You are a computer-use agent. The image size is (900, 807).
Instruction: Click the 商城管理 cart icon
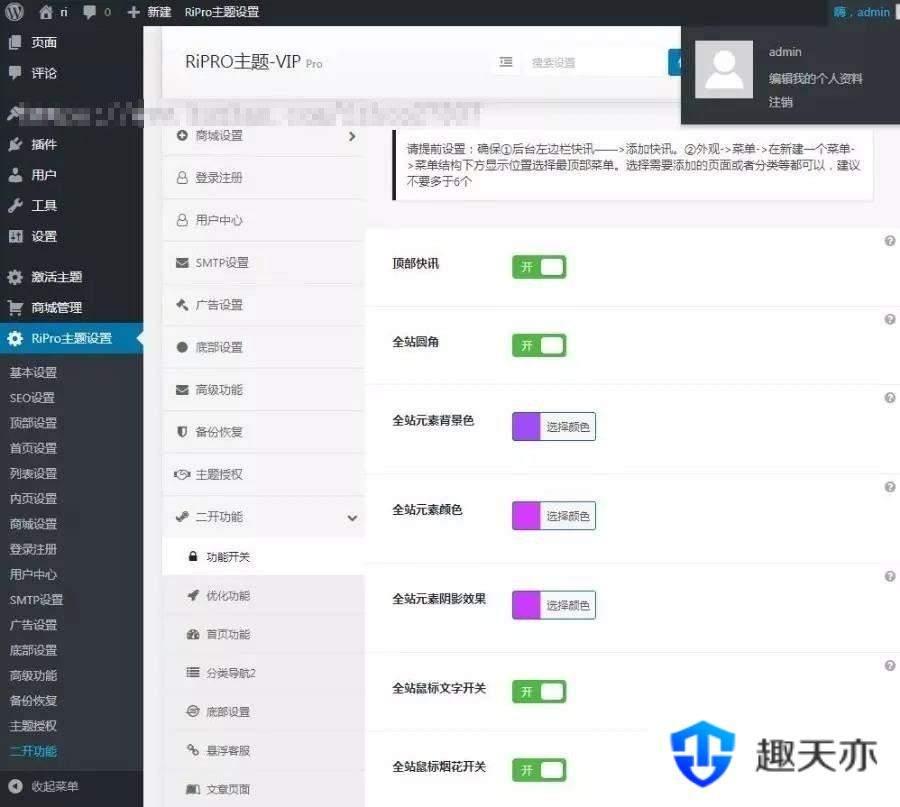pyautogui.click(x=15, y=308)
